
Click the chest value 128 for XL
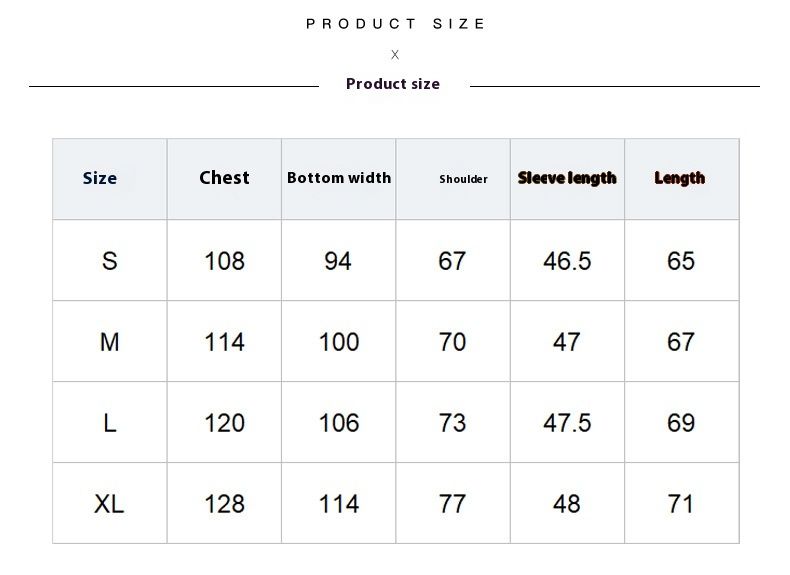(x=224, y=504)
